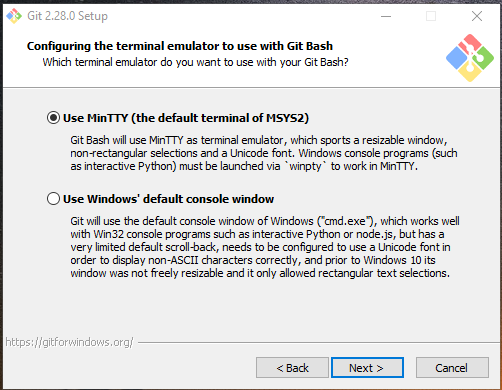This screenshot has width=502, height=390.
Task: Go to the previous step with Back
Action: pyautogui.click(x=292, y=368)
